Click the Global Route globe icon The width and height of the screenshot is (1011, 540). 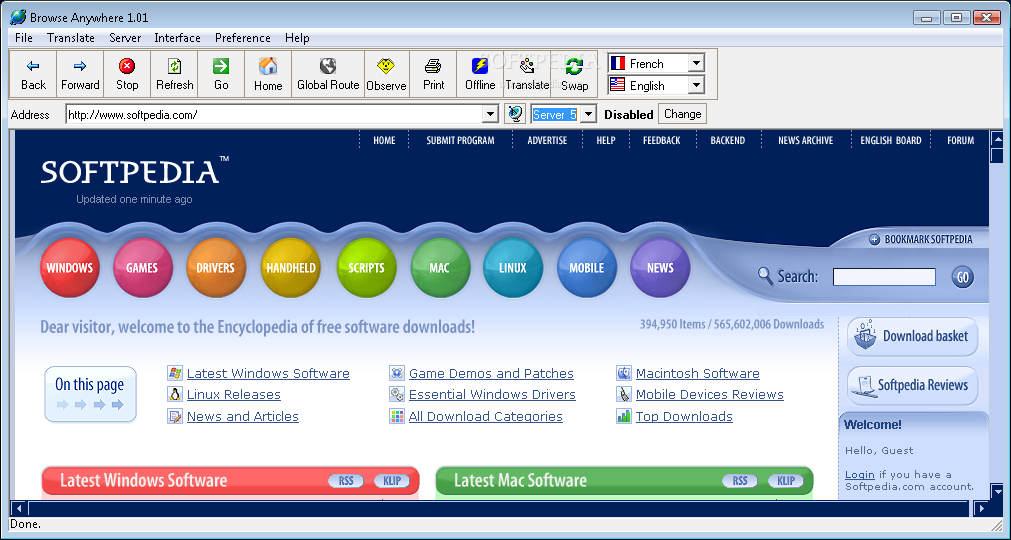328,66
